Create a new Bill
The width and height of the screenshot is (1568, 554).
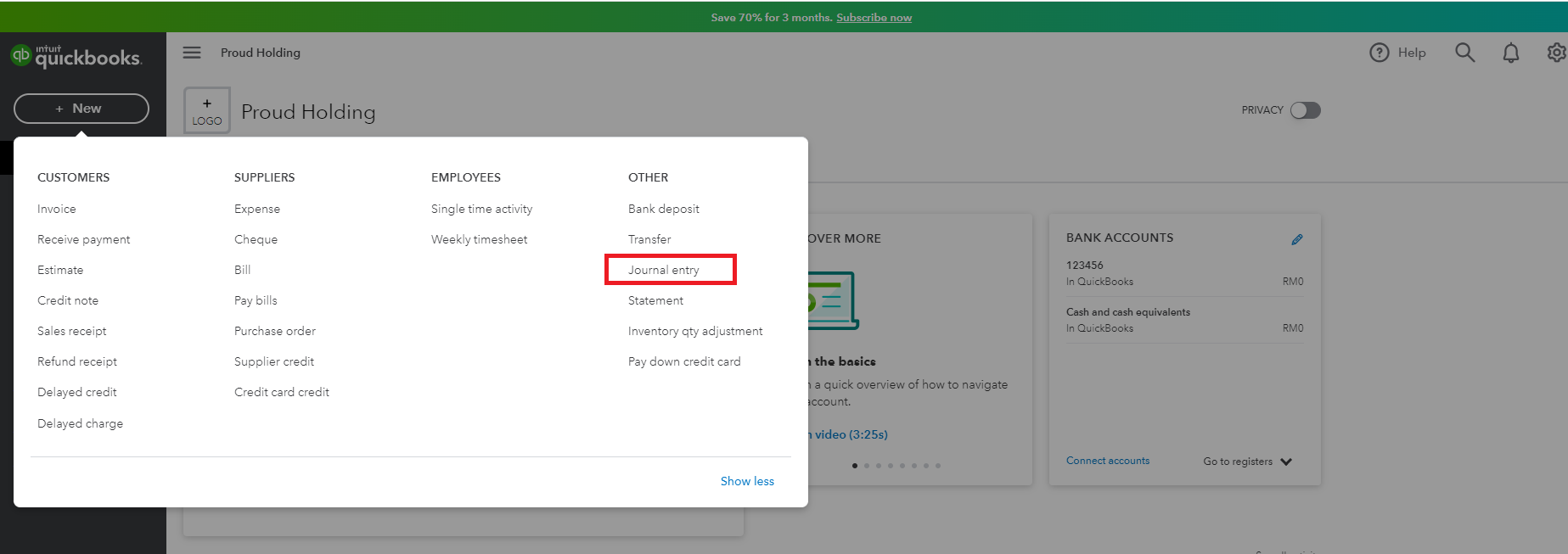(x=243, y=270)
